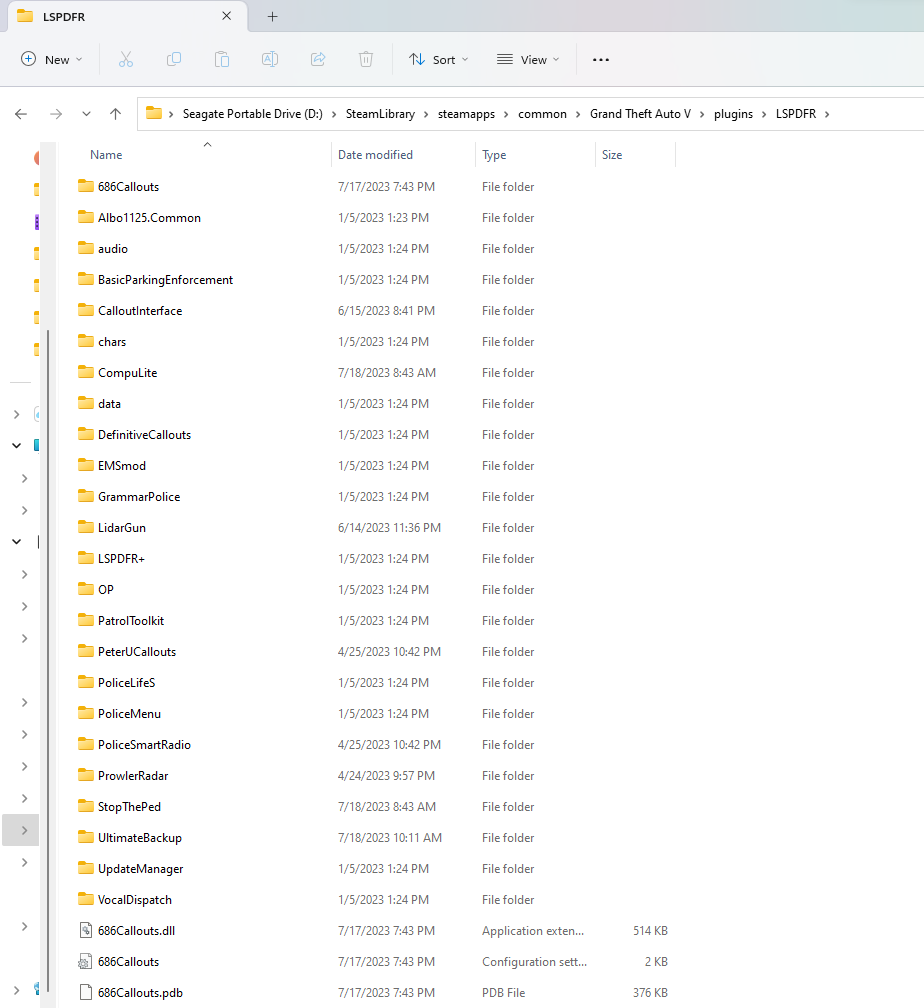Navigate to Seagate Portable Drive (D:) breadcrumb
This screenshot has height=1008, width=924.
253,114
